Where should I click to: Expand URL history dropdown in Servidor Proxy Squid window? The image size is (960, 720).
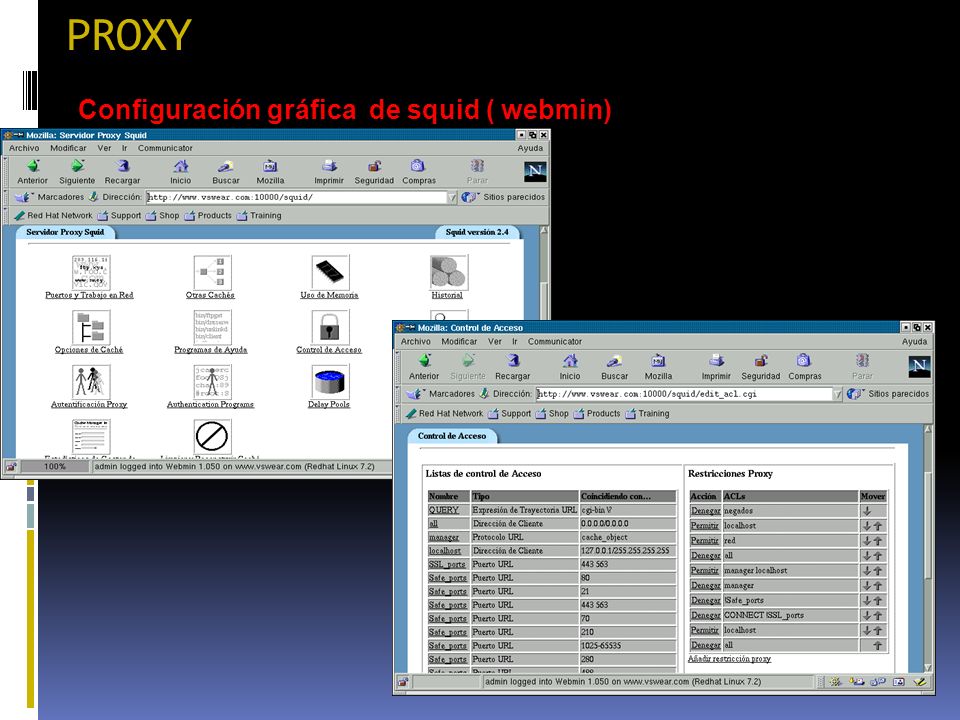pos(452,197)
